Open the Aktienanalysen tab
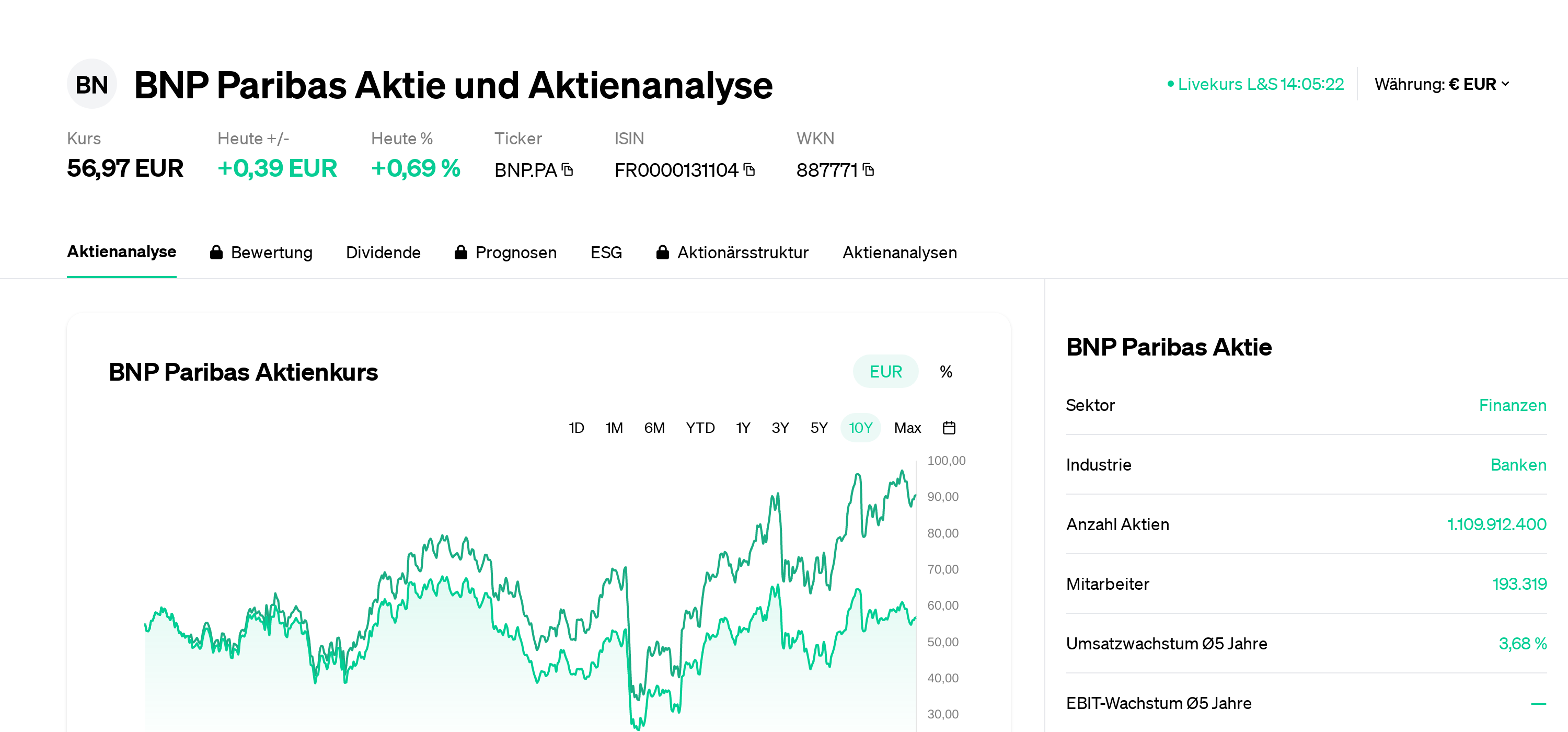The height and width of the screenshot is (732, 1568). click(899, 253)
